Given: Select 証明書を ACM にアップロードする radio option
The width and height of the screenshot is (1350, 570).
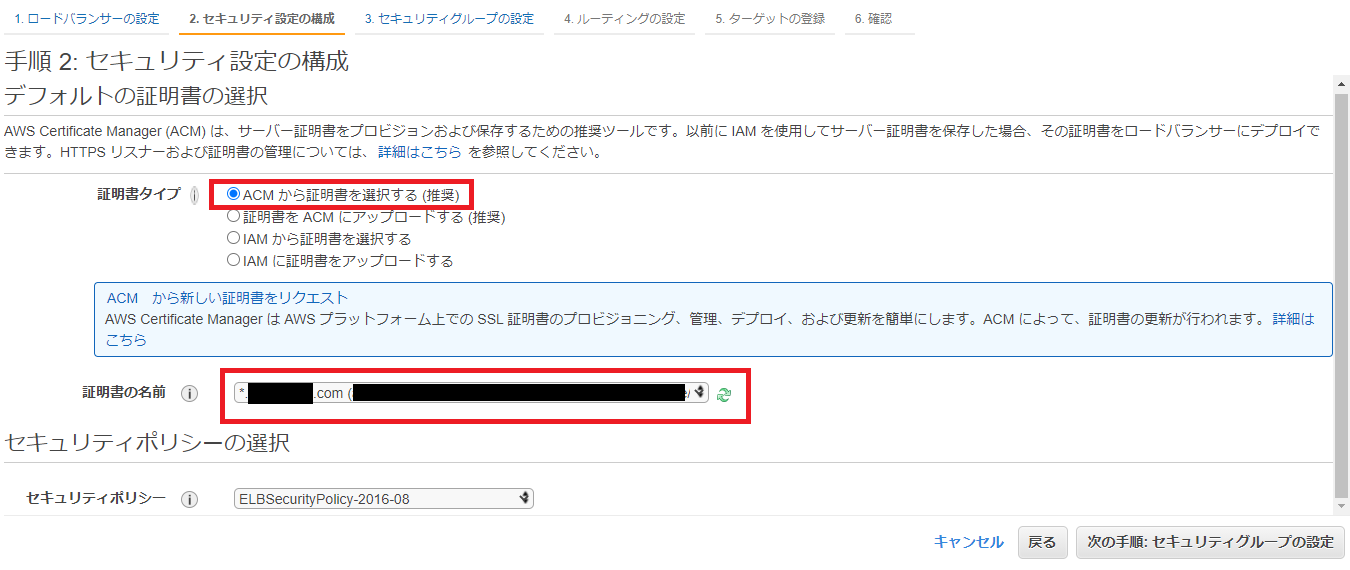Looking at the screenshot, I should [x=234, y=217].
